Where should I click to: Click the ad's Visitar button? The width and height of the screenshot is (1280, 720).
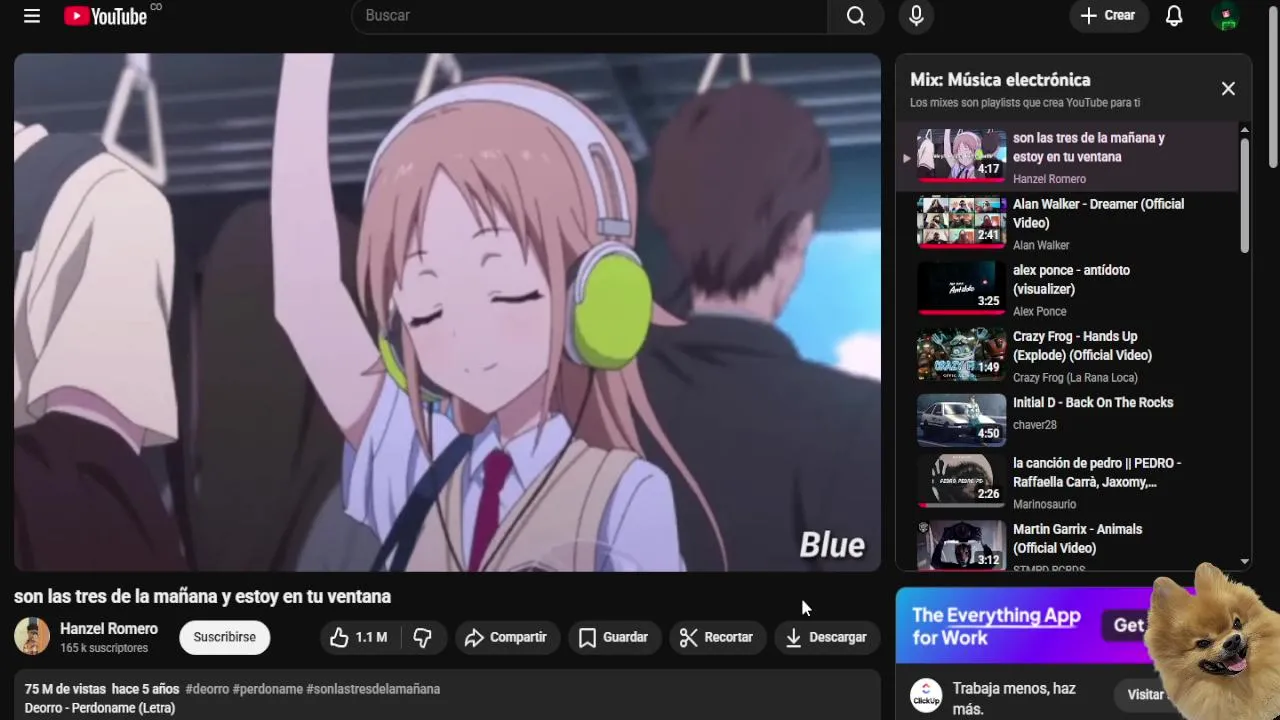(x=1146, y=694)
